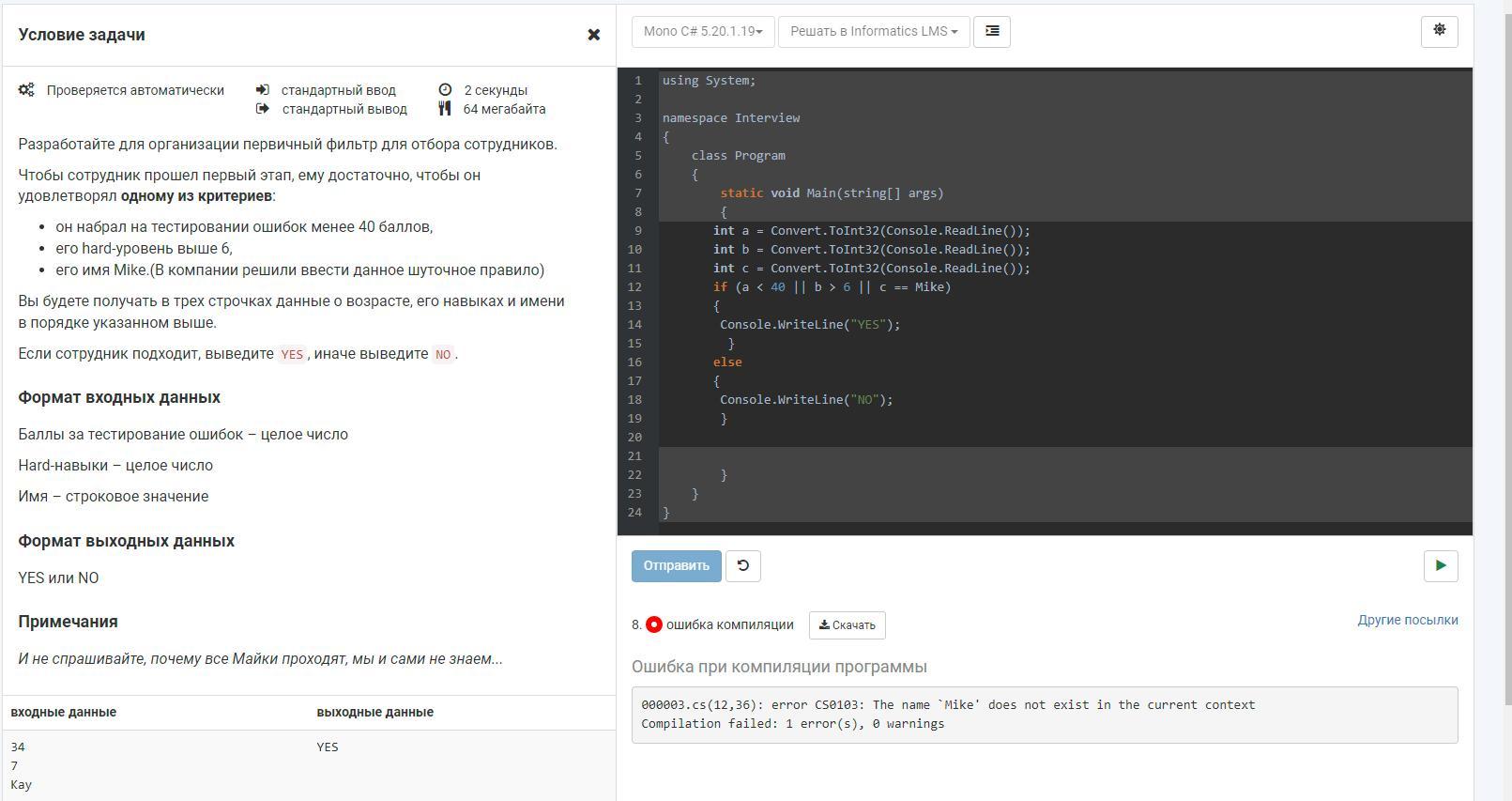The width and height of the screenshot is (1512, 801).
Task: Click the gears icon near Проверяется автоматически
Action: [x=26, y=90]
